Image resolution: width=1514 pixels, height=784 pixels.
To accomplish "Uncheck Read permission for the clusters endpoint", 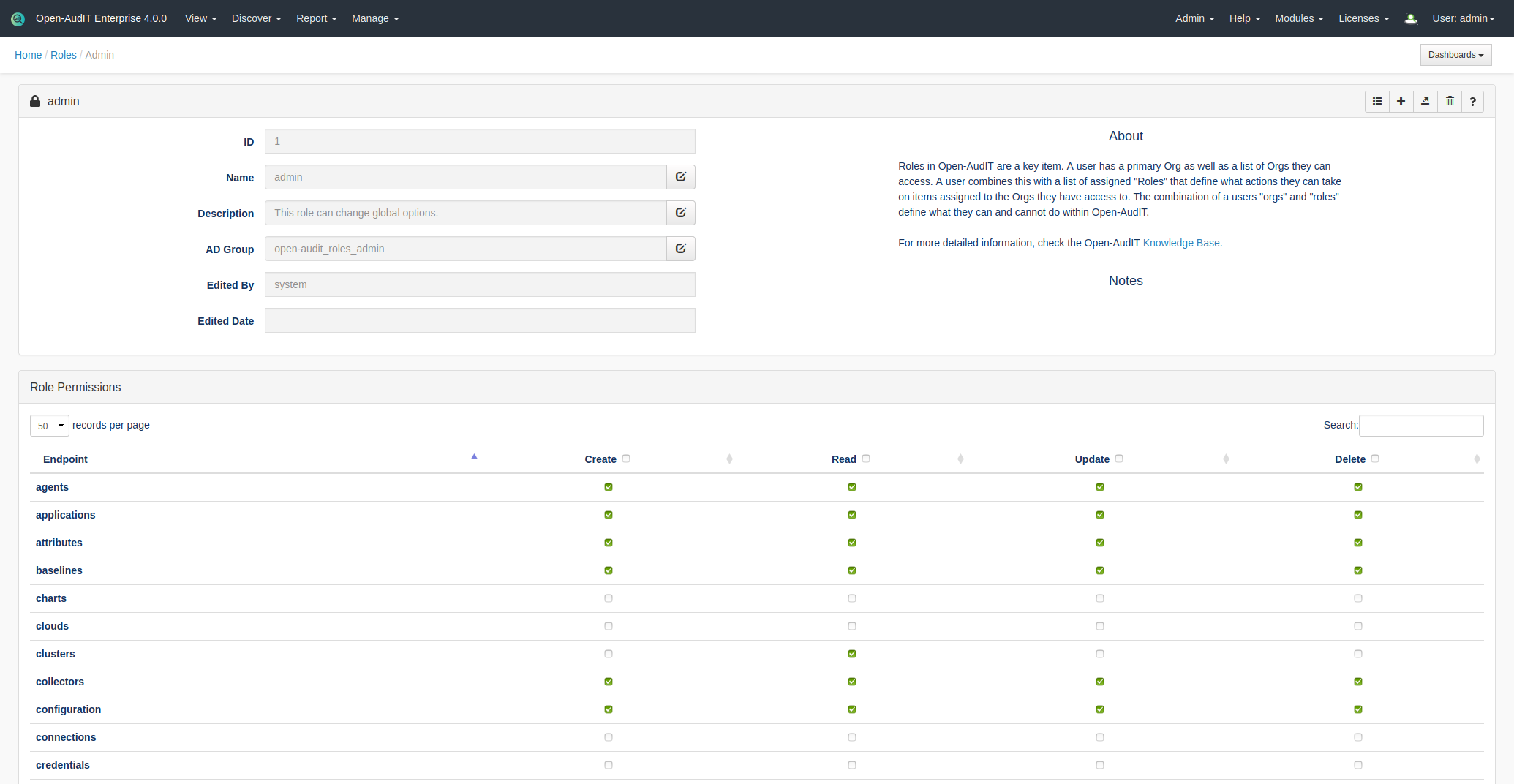I will (x=852, y=654).
